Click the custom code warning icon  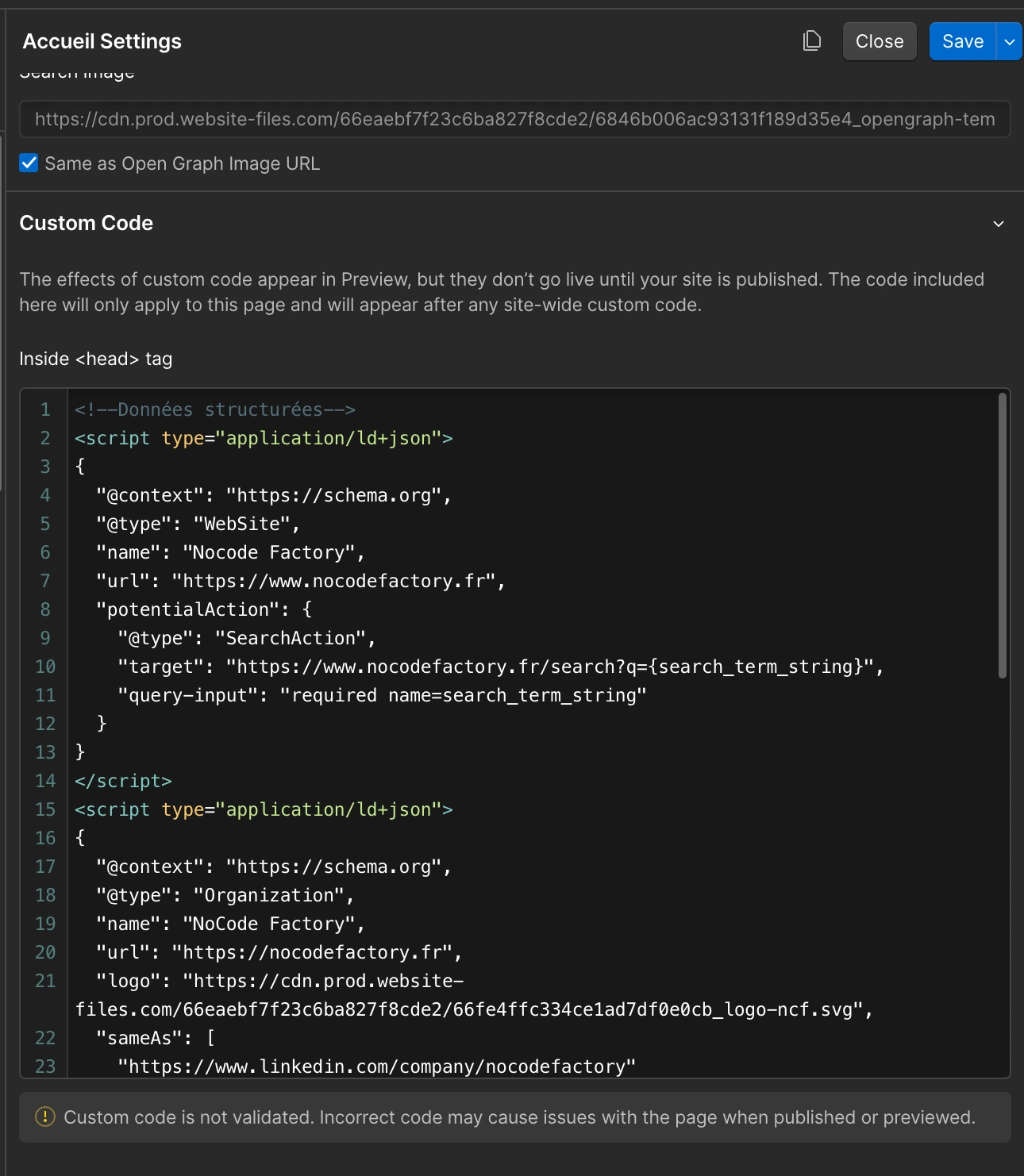[45, 1116]
